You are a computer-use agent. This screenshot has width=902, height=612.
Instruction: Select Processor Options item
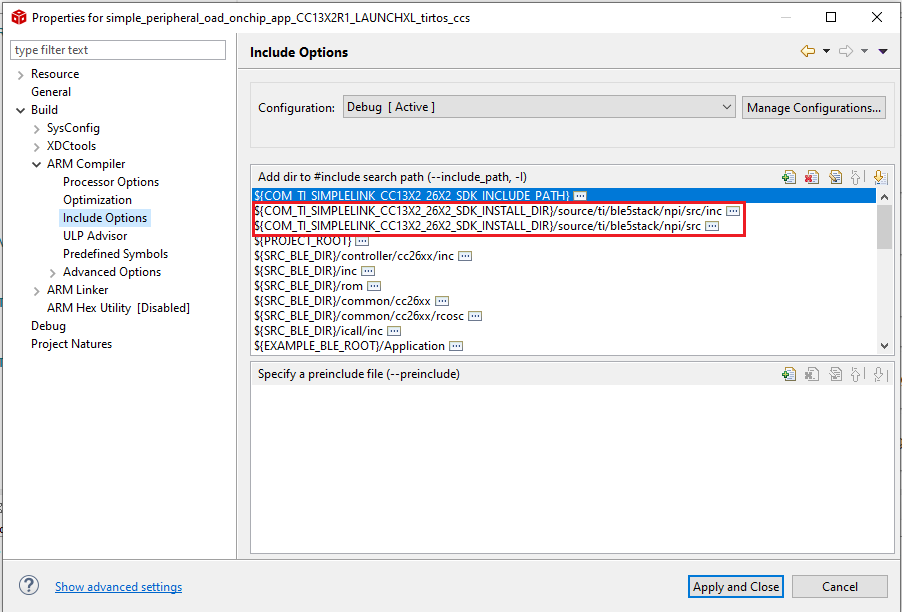(111, 182)
